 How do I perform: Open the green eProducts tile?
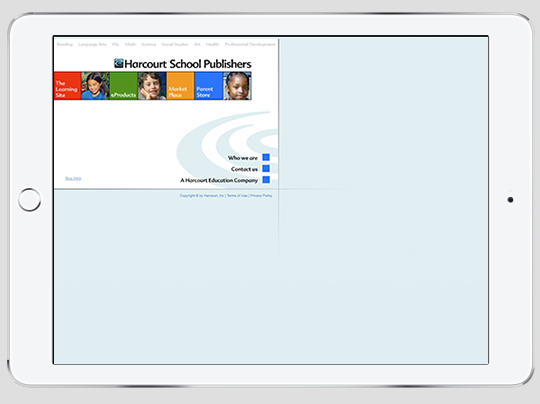tap(124, 86)
